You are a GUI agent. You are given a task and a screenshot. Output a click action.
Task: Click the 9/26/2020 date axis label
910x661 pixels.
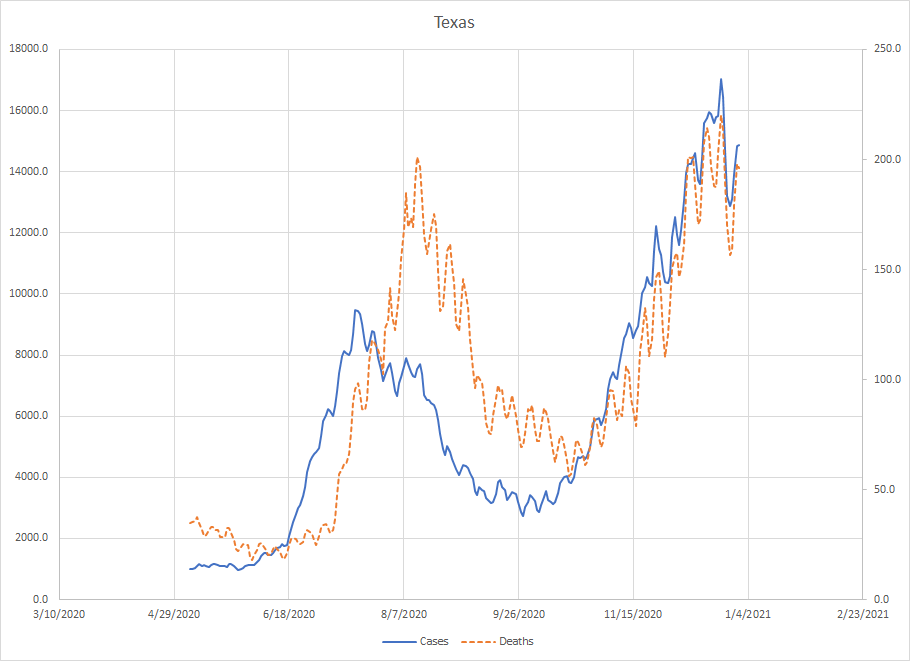519,614
